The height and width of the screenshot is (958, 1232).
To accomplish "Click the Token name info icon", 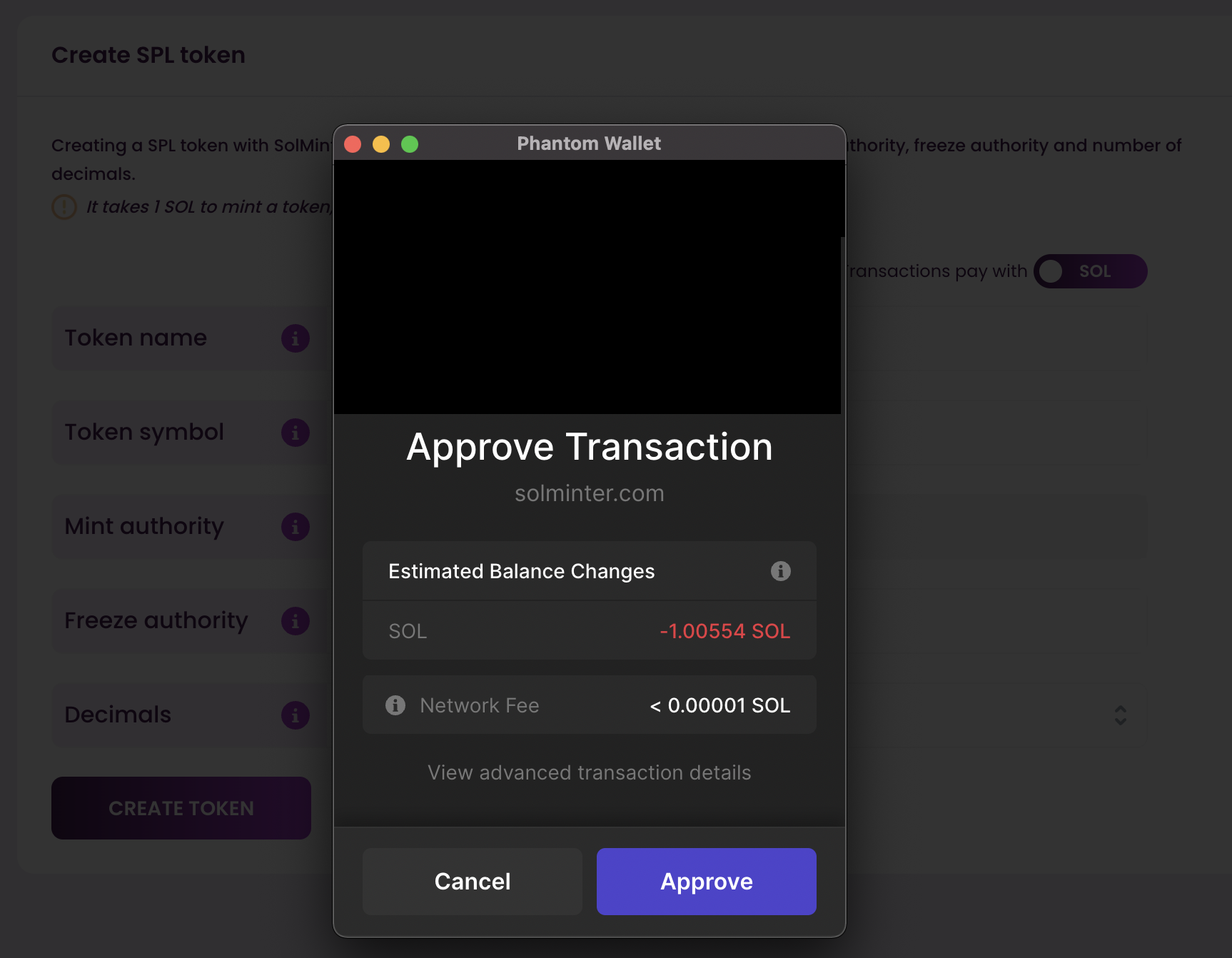I will [296, 338].
